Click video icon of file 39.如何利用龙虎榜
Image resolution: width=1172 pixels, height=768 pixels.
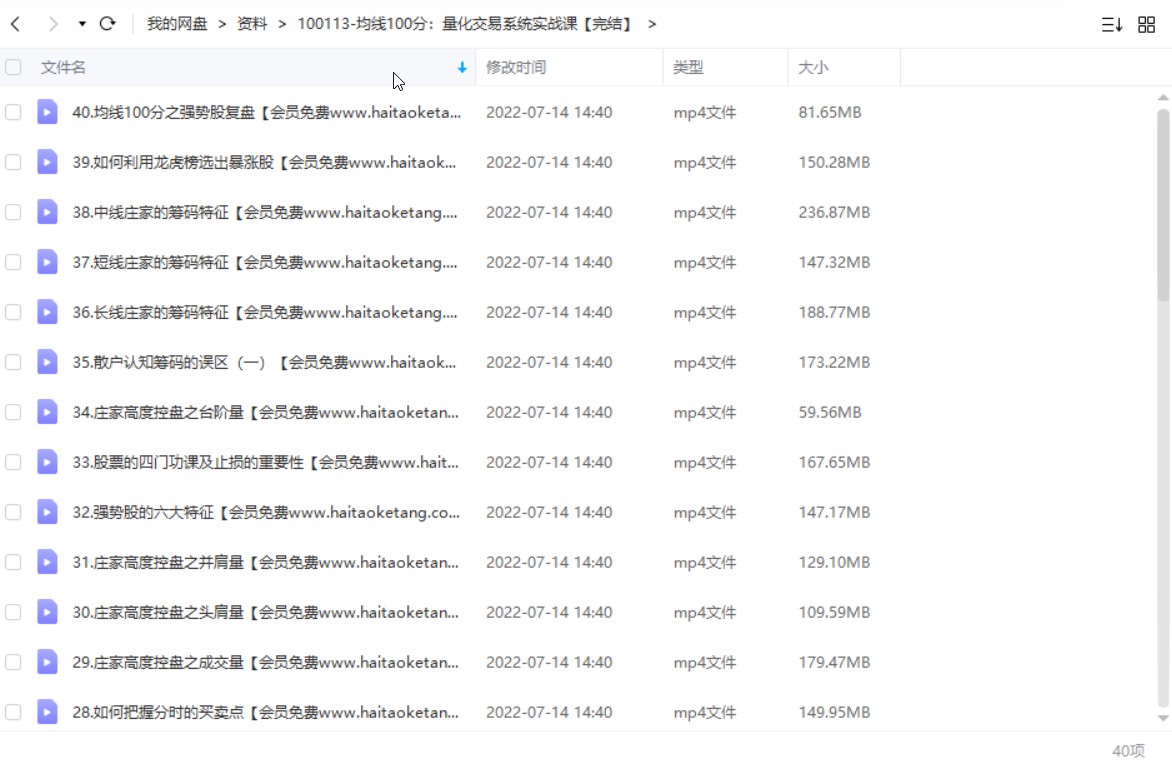tap(47, 162)
